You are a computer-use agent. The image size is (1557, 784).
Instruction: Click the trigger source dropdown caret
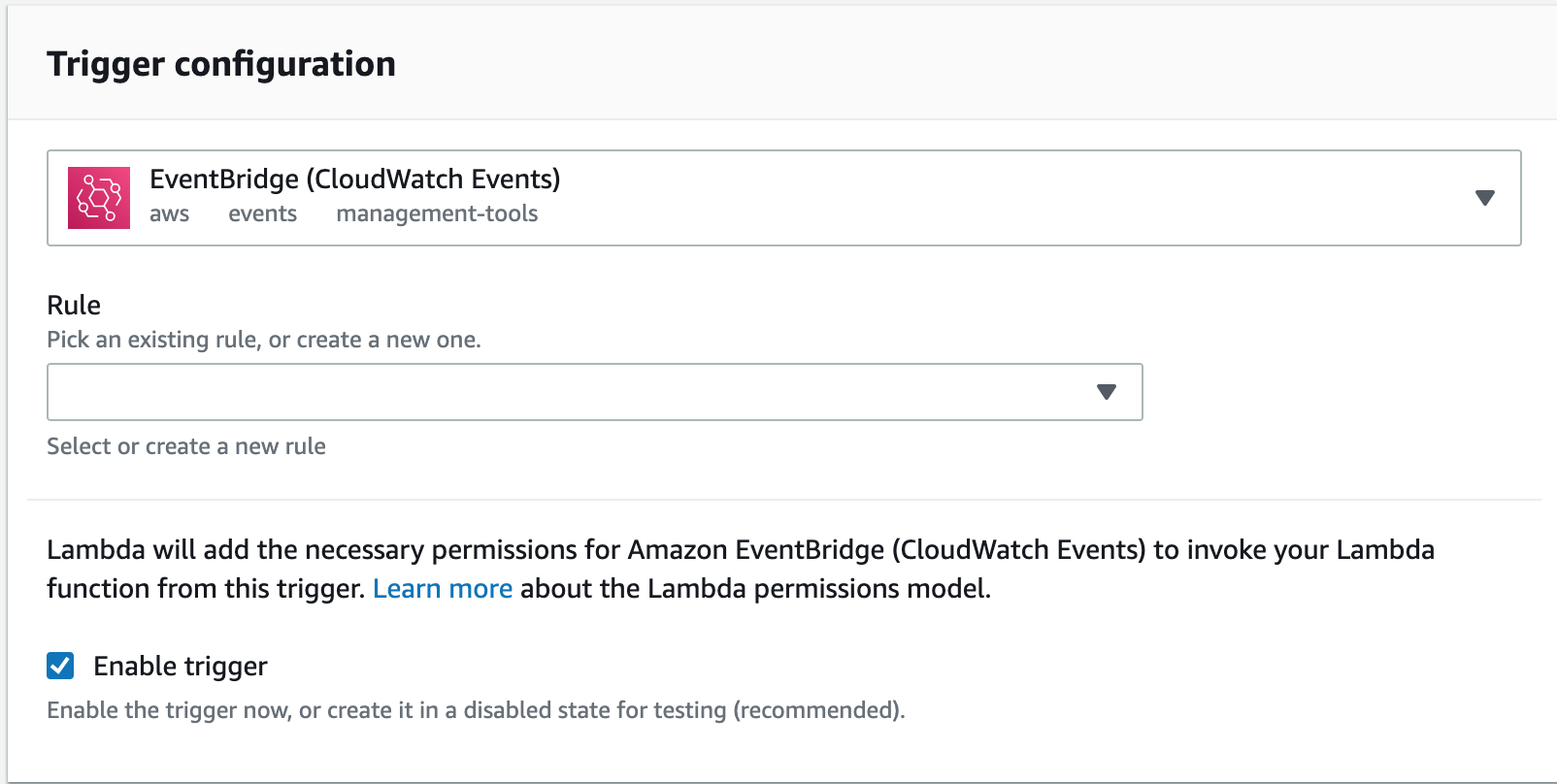(1485, 198)
